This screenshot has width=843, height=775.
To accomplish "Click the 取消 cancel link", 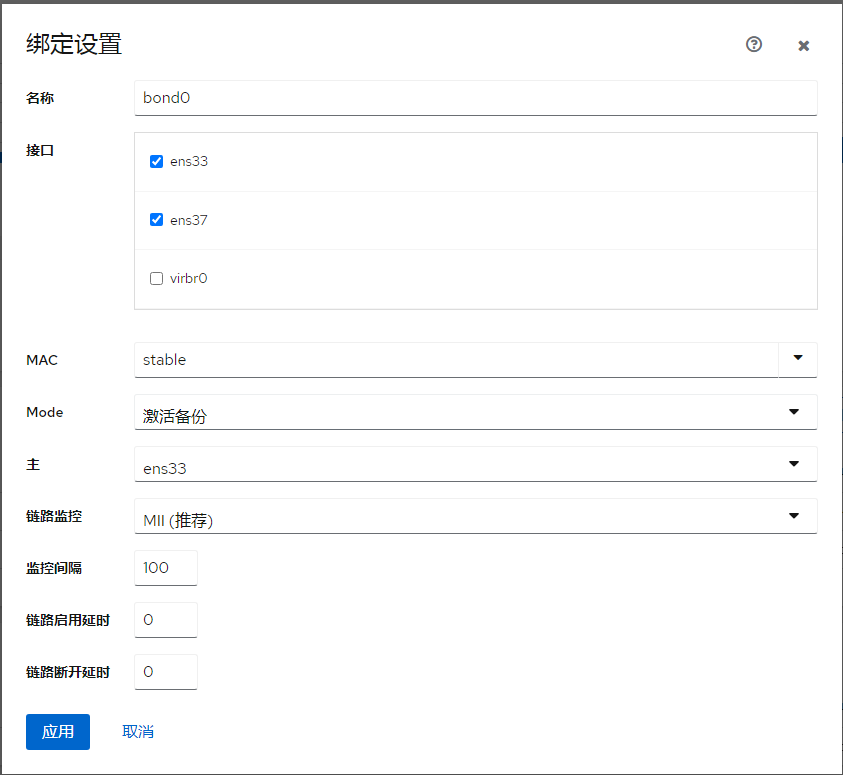I will pos(138,731).
